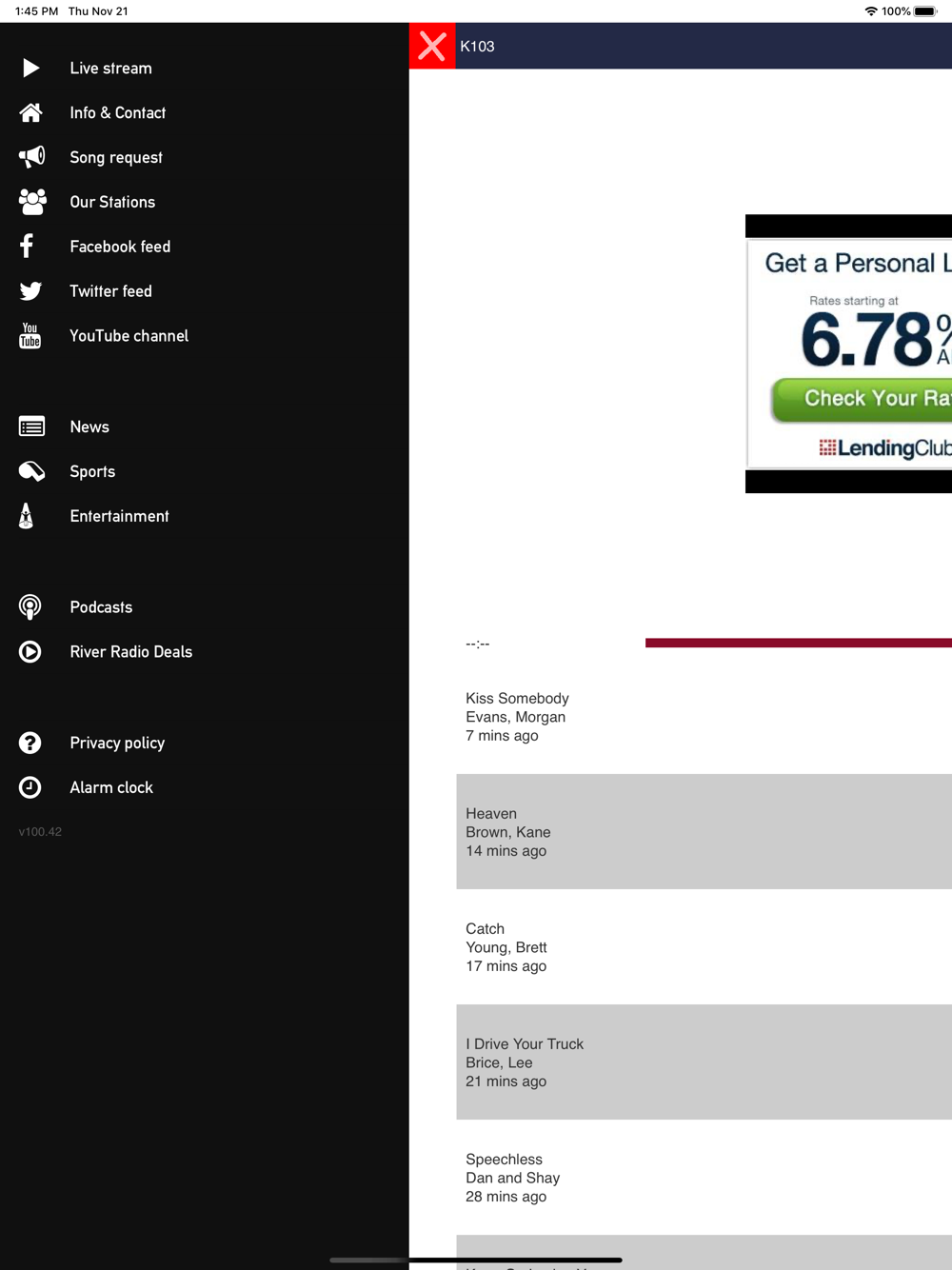Tap the people icon for Our Stations
This screenshot has height=1270, width=952.
[32, 202]
